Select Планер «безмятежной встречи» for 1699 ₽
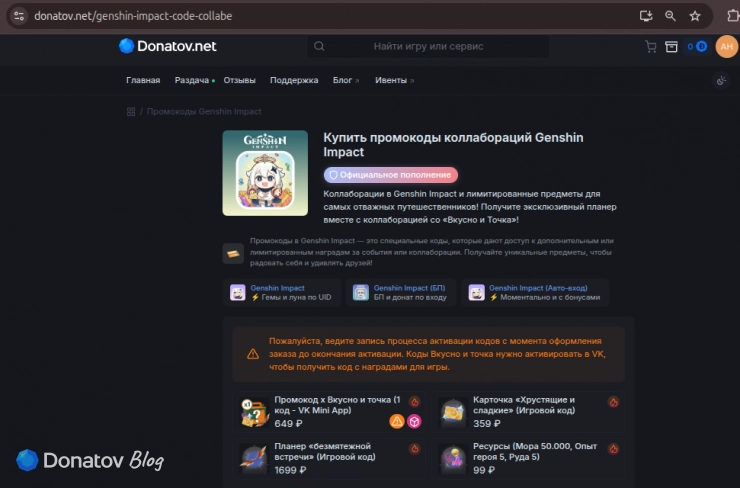 click(x=329, y=459)
